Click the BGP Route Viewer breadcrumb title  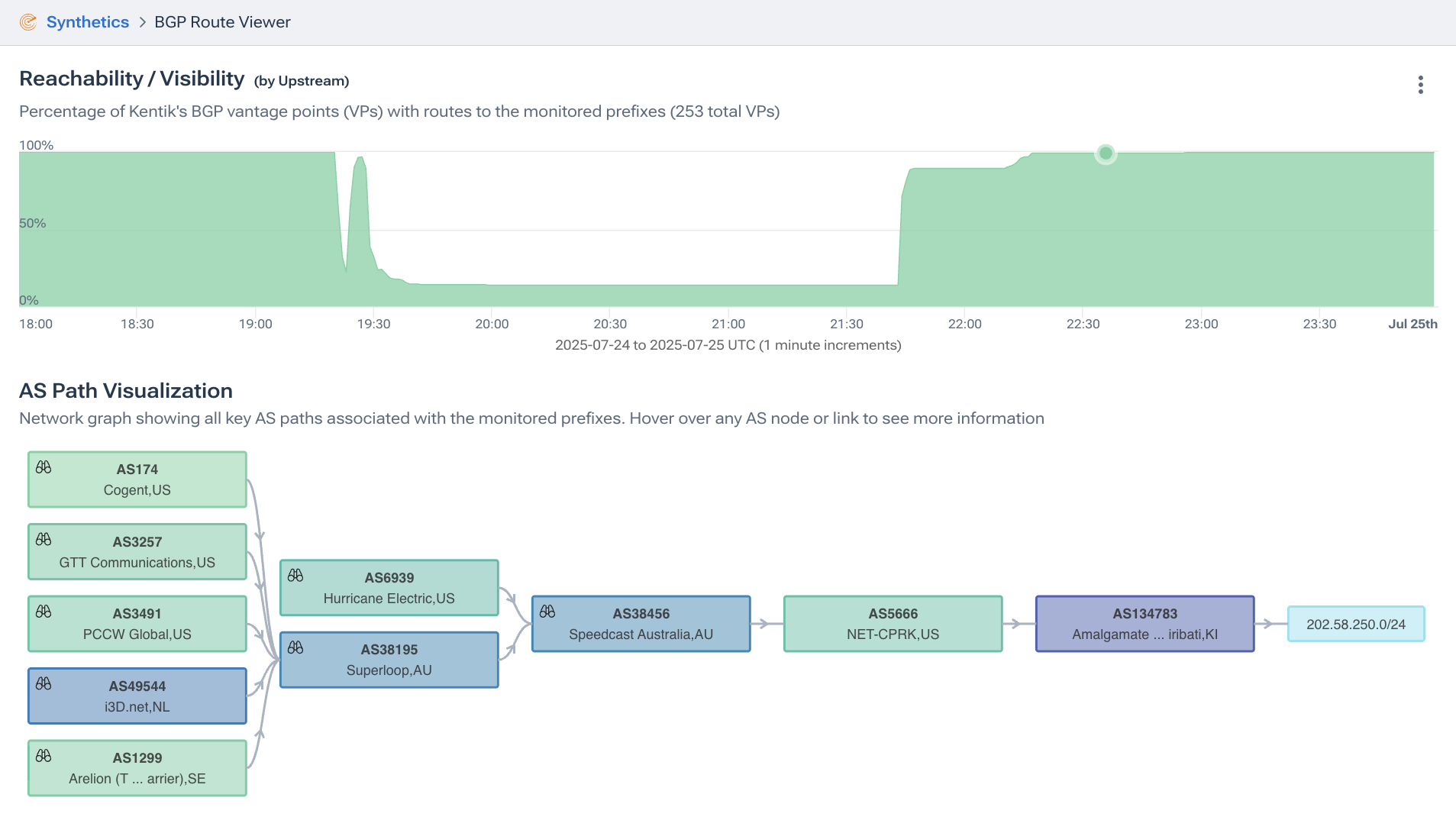[222, 22]
